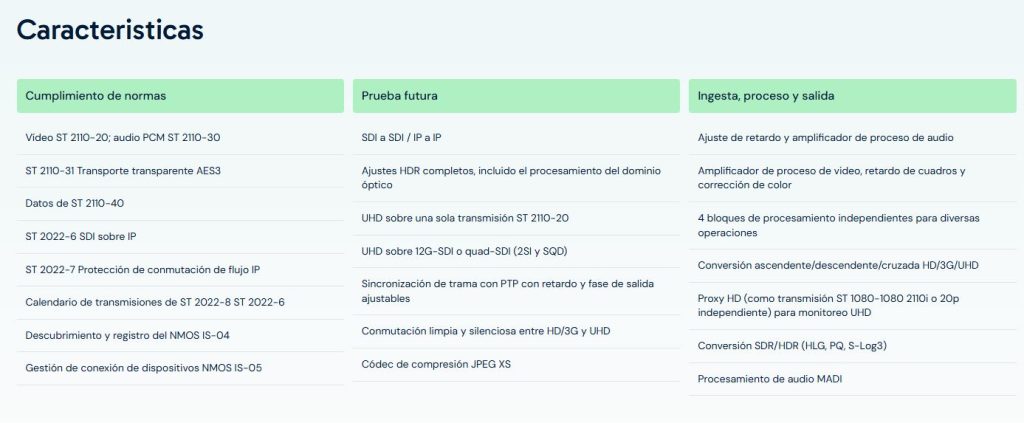The image size is (1024, 423).
Task: Click the Caracteristicas heading
Action: click(x=110, y=30)
